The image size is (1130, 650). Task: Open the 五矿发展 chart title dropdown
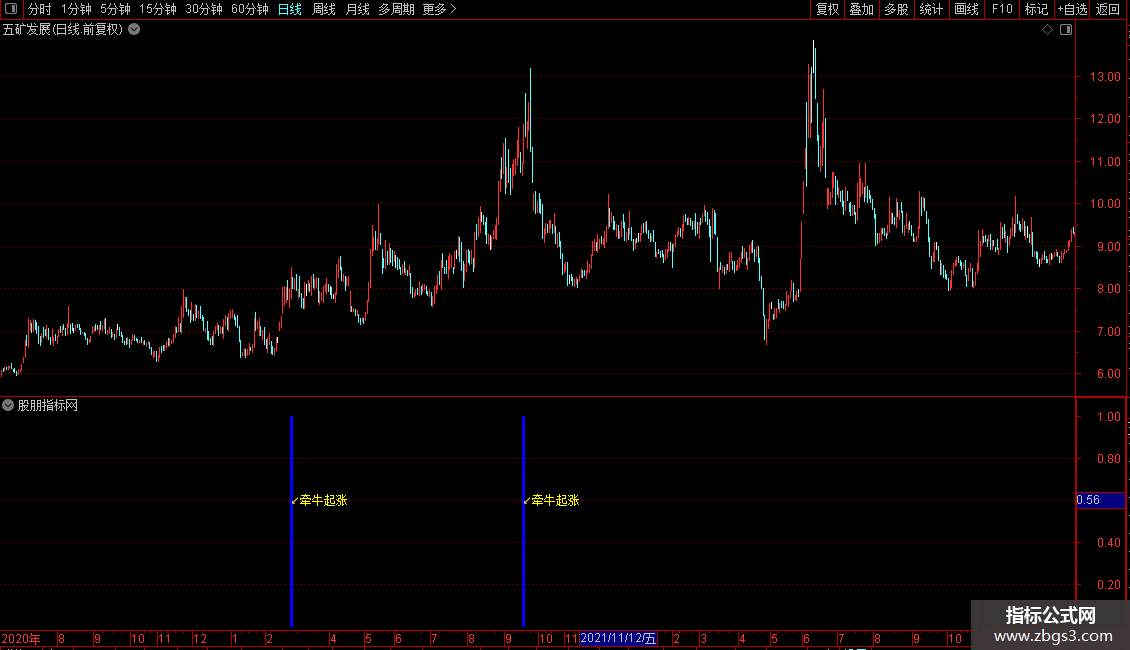[134, 30]
